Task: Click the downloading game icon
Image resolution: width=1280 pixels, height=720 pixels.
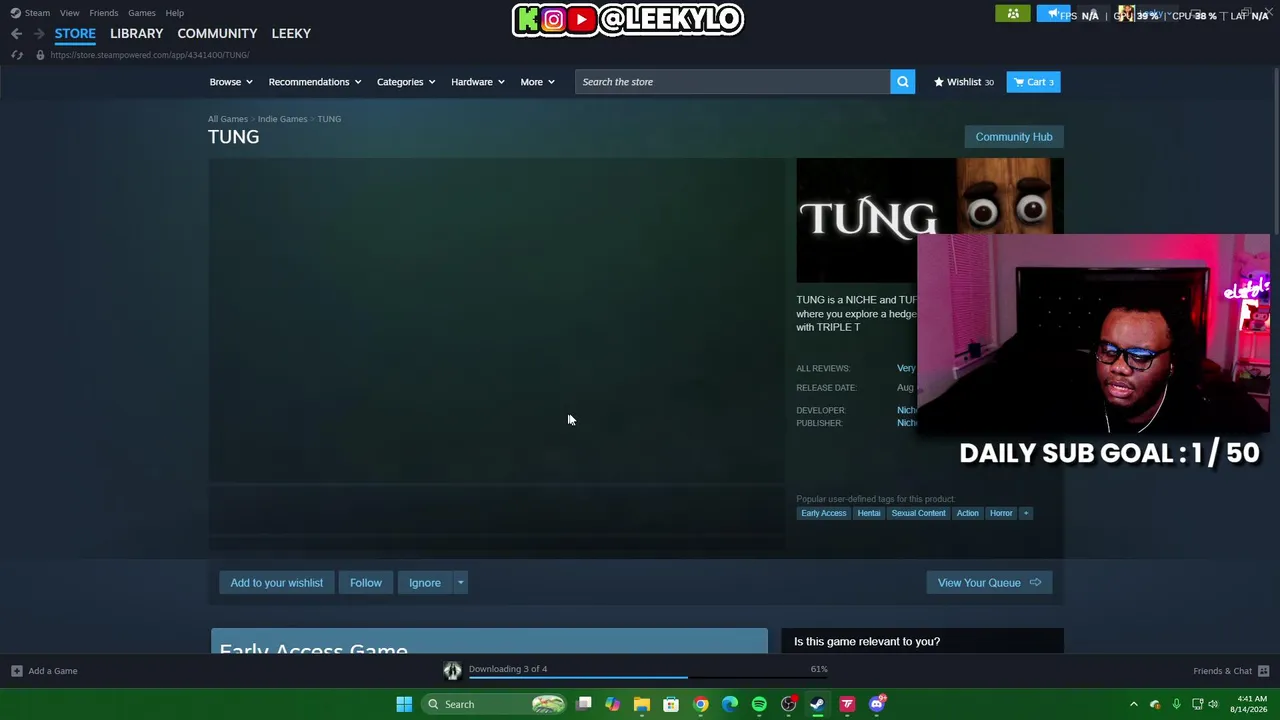Action: pos(452,671)
